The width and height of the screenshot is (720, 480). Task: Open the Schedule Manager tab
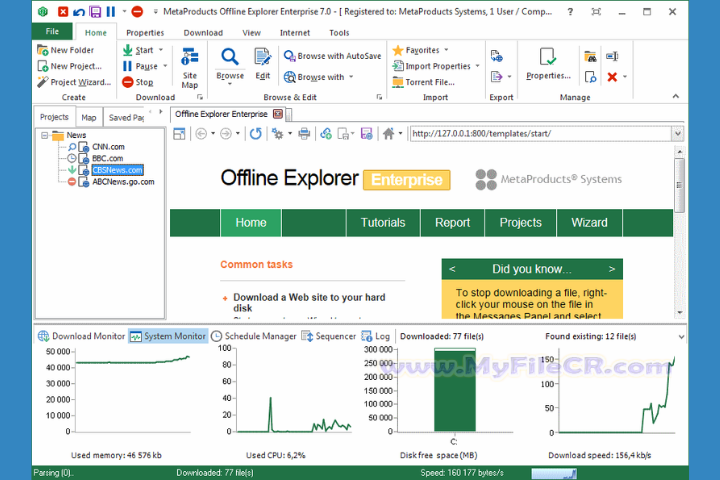point(254,336)
